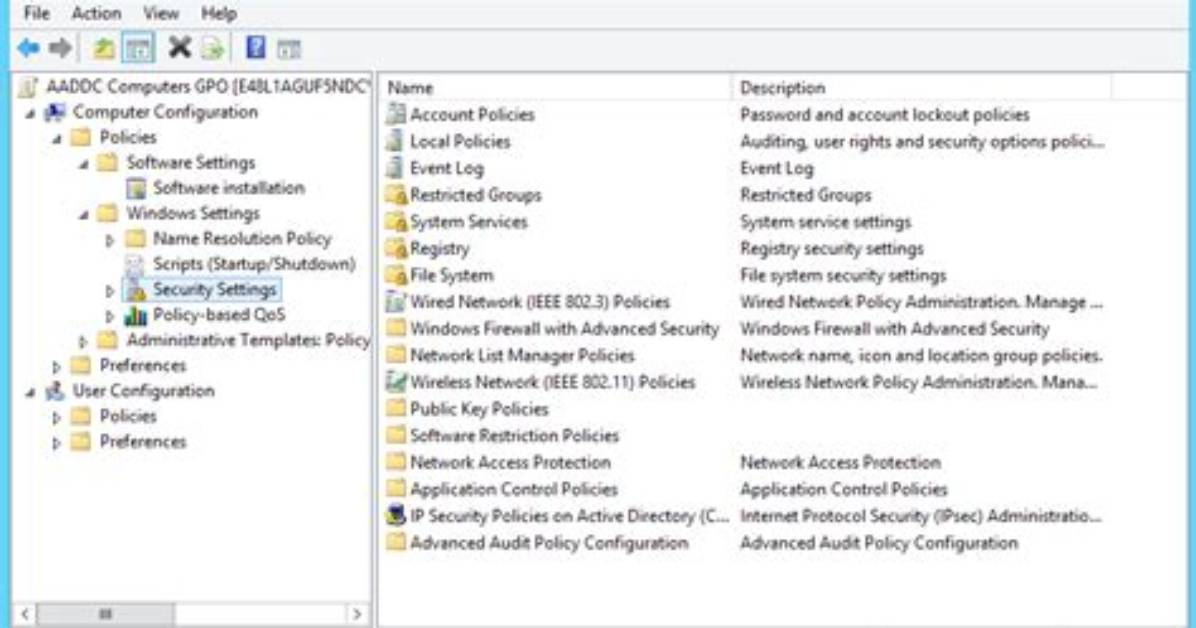Expand the Policy-based QoS node
Image resolution: width=1196 pixels, height=628 pixels.
pos(110,315)
